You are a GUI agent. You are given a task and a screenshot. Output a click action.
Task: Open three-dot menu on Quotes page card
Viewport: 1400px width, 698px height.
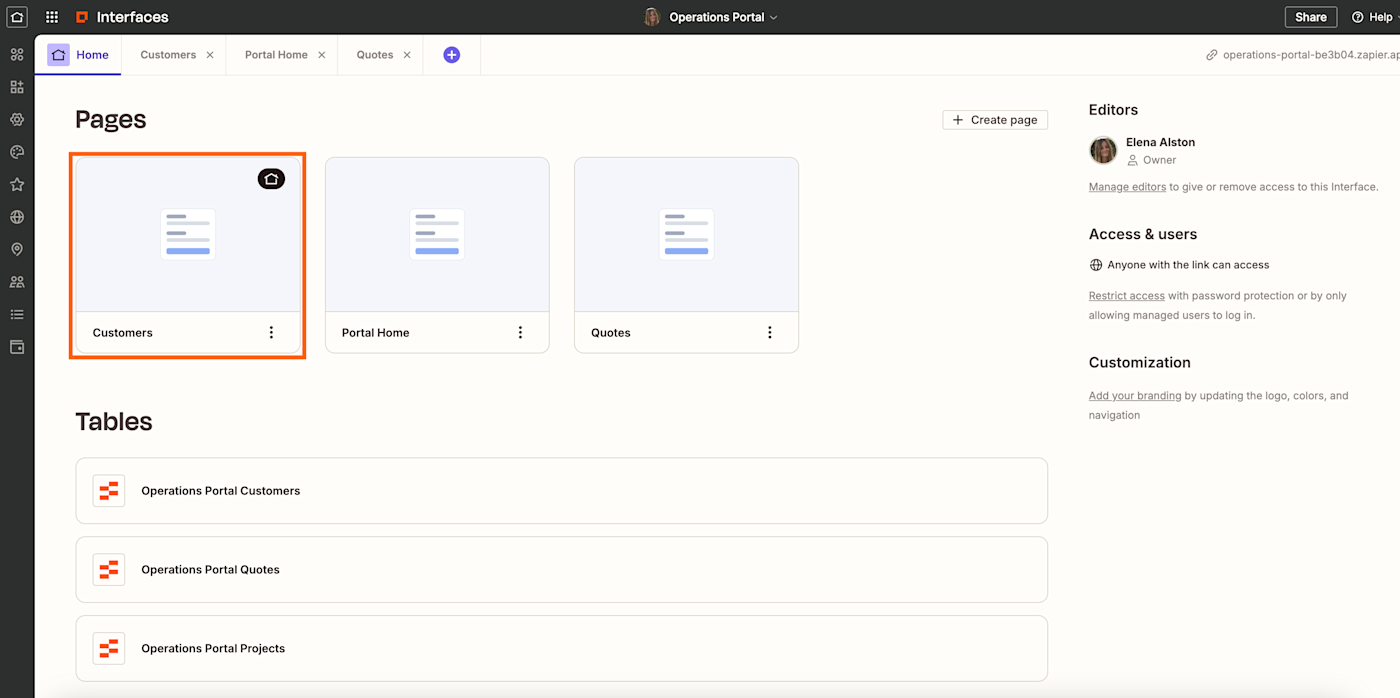coord(770,332)
